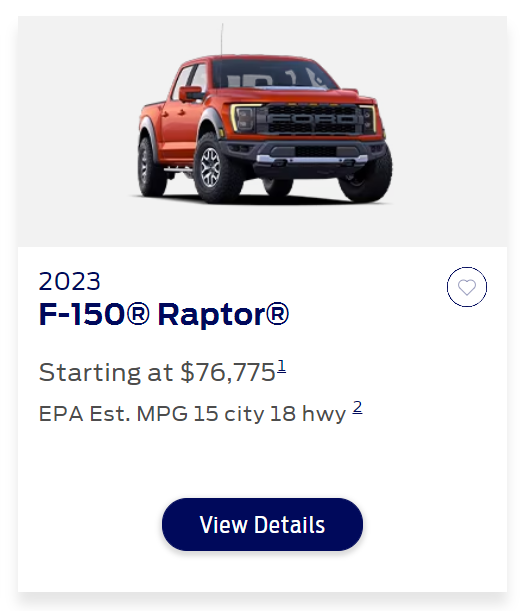Save the F-150 Raptor with the heart icon

click(466, 287)
